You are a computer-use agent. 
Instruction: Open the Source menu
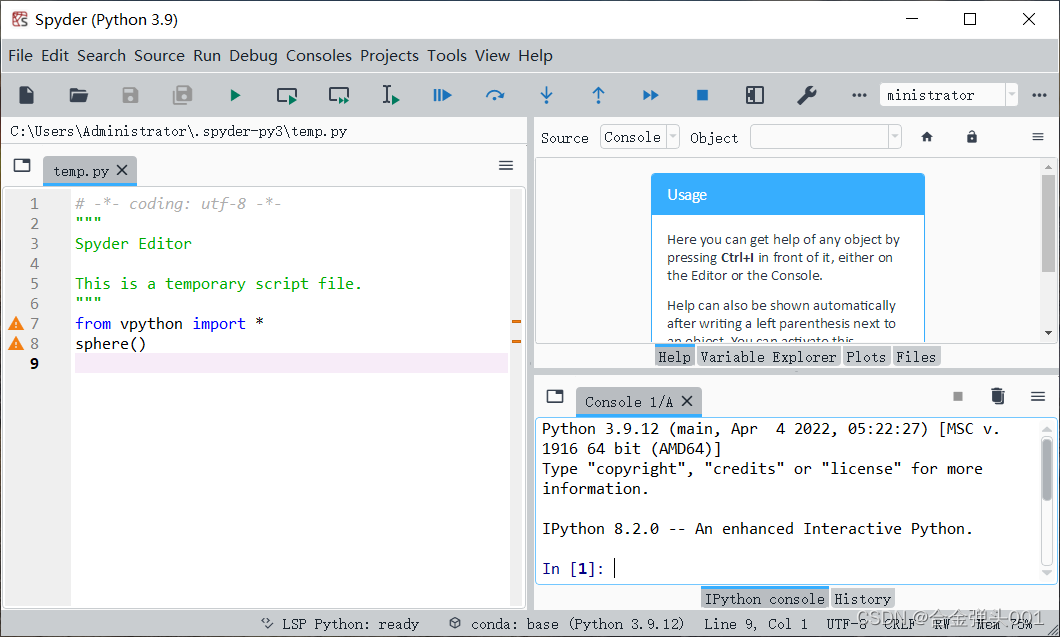(160, 55)
